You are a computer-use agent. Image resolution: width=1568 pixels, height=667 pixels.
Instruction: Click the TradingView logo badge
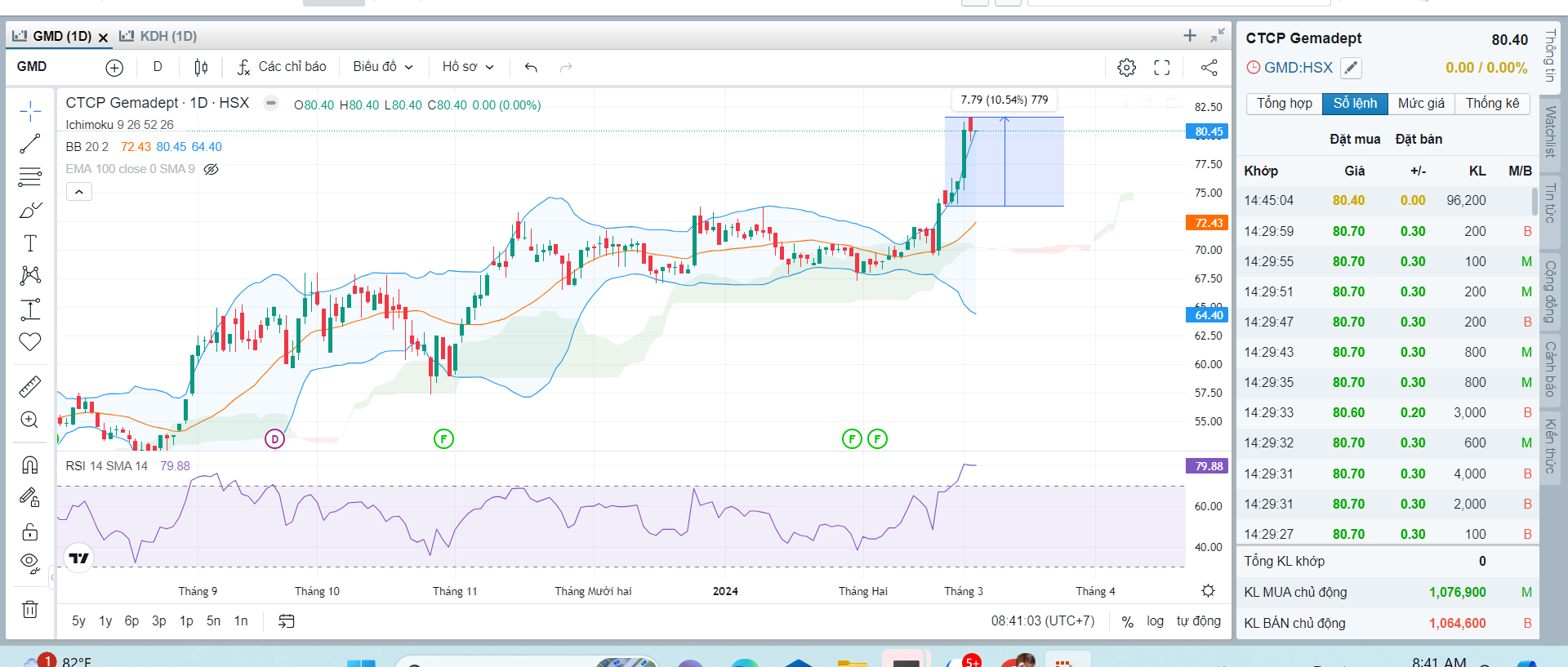tap(79, 558)
